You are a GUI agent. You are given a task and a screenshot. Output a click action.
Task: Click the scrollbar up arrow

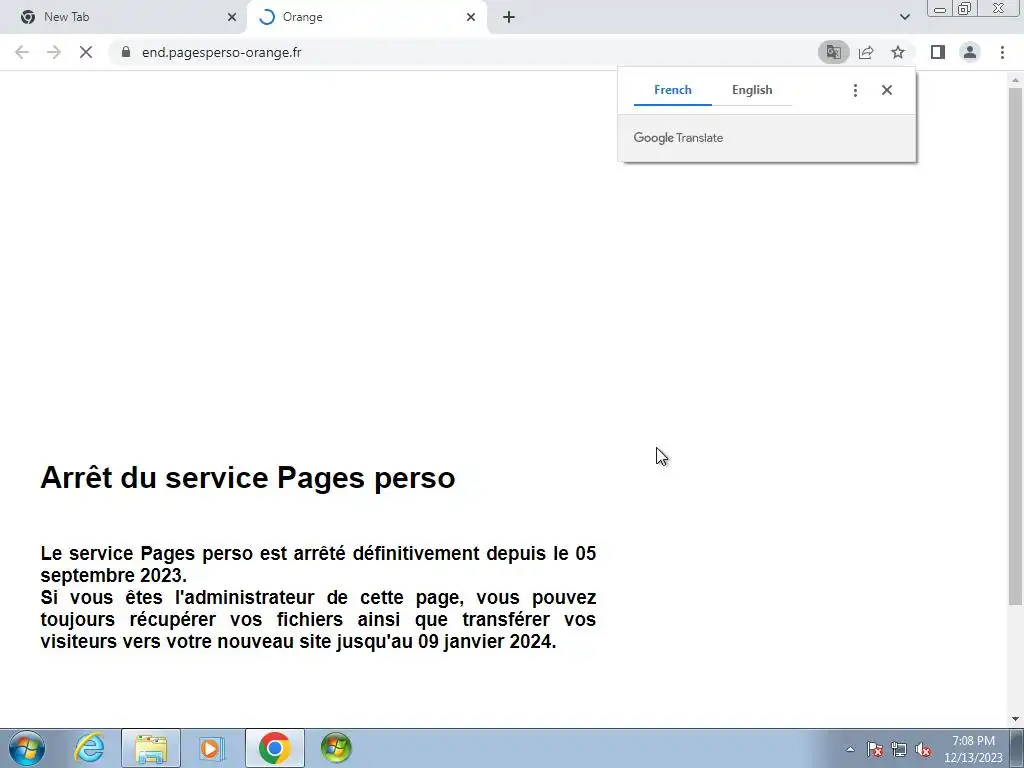pos(1015,80)
